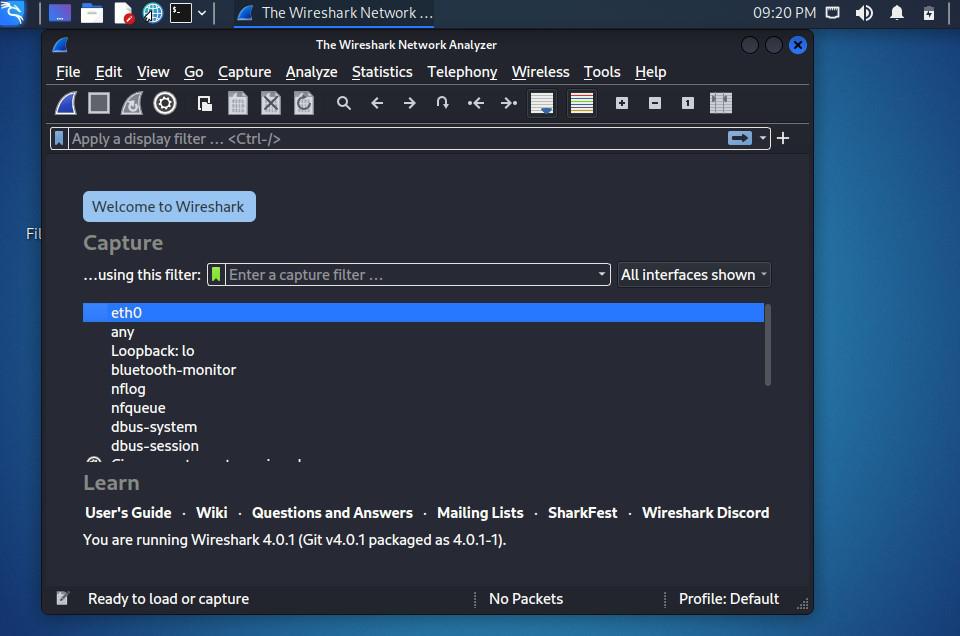Select the bluetooth-monitor interface

pyautogui.click(x=423, y=370)
